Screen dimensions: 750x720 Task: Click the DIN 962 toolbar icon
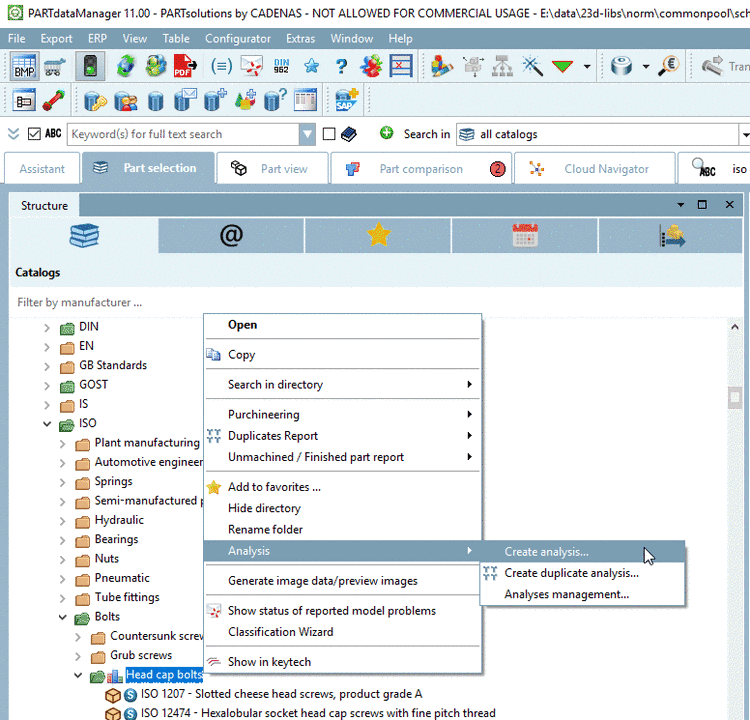pyautogui.click(x=281, y=66)
